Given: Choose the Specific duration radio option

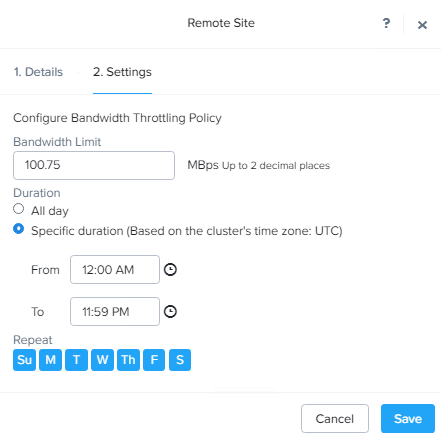Looking at the screenshot, I should pos(18,229).
